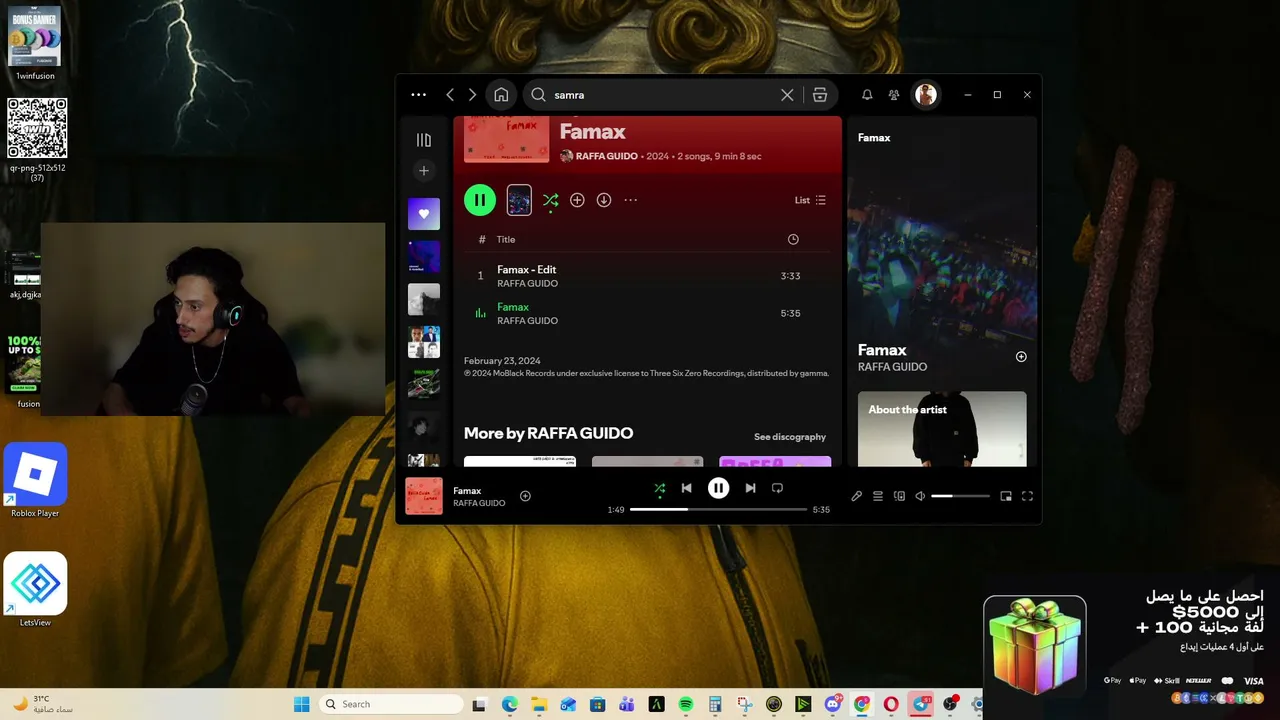Screen dimensions: 1280x720
Task: Open Connect to a device menu
Action: tap(899, 496)
